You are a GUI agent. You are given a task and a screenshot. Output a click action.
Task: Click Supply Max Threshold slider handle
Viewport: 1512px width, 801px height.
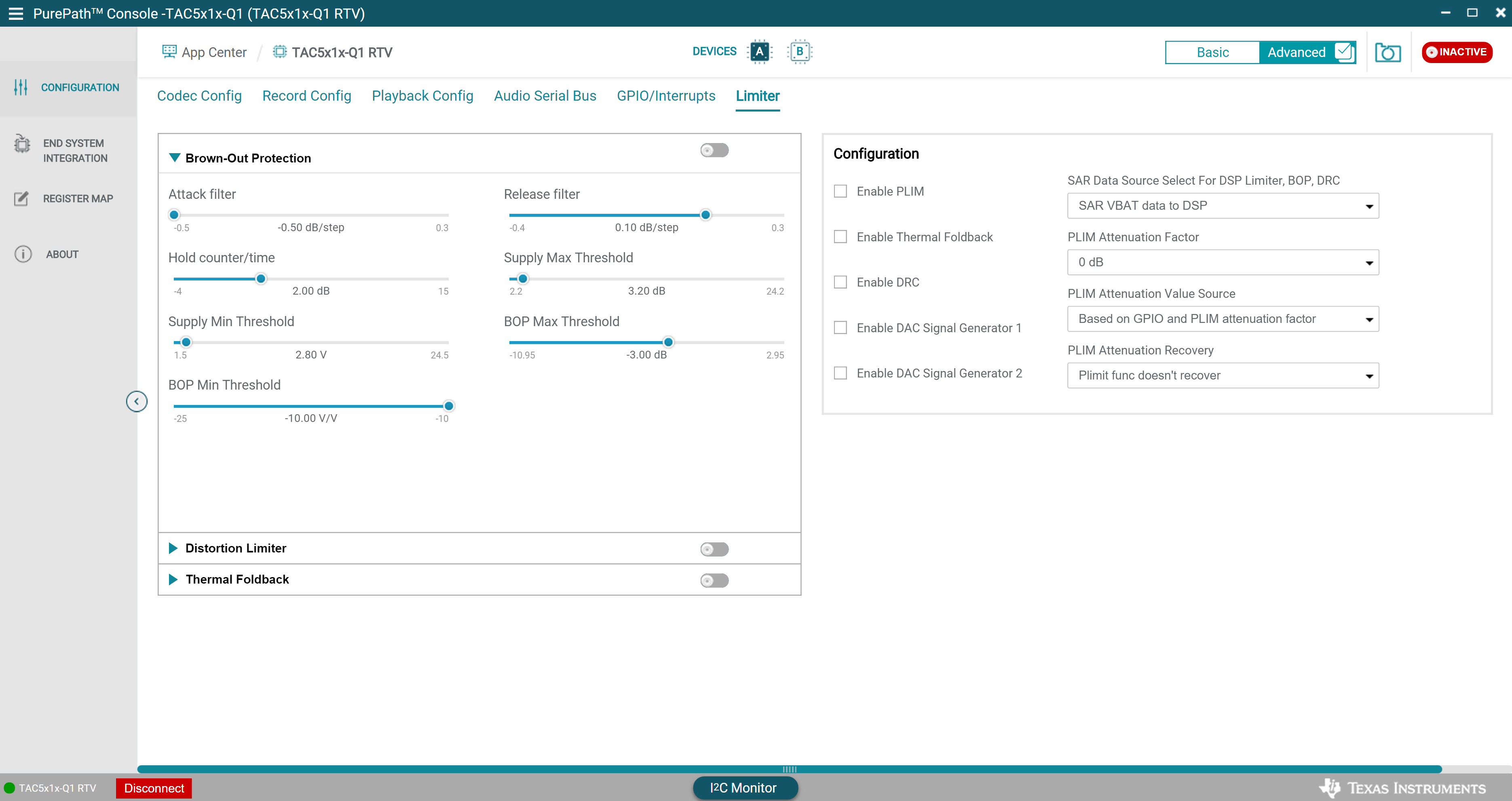coord(522,279)
